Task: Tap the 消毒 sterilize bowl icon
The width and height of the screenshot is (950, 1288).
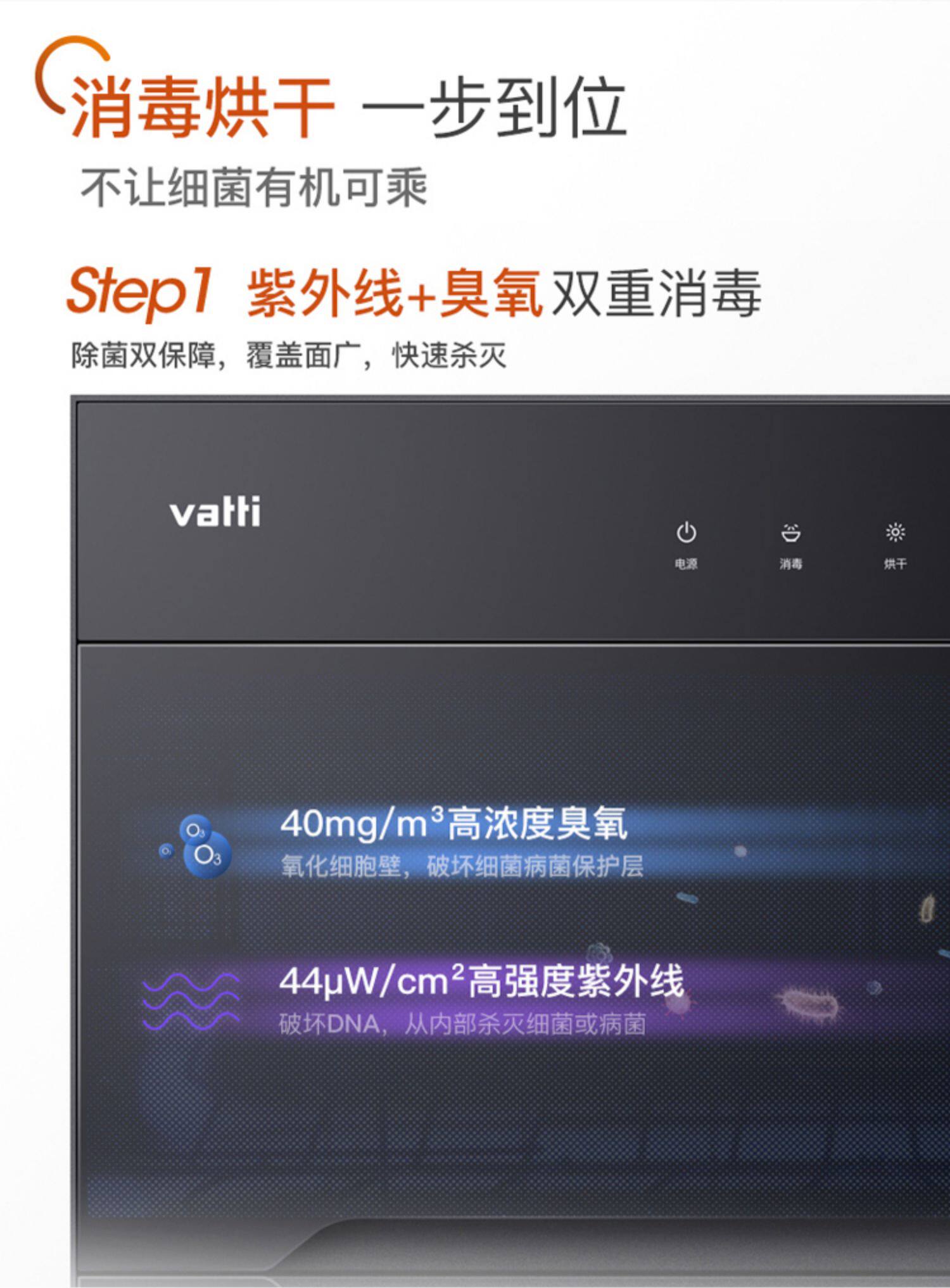Action: 790,533
